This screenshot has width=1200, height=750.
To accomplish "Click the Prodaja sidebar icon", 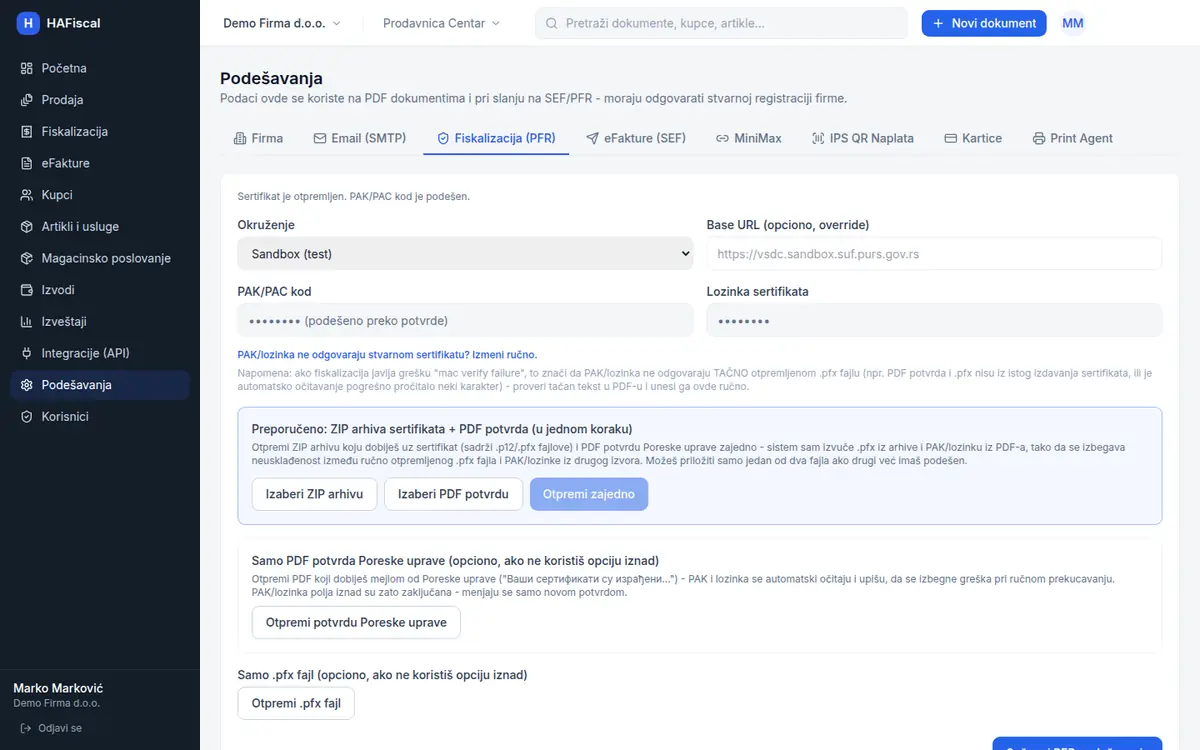I will coord(27,100).
